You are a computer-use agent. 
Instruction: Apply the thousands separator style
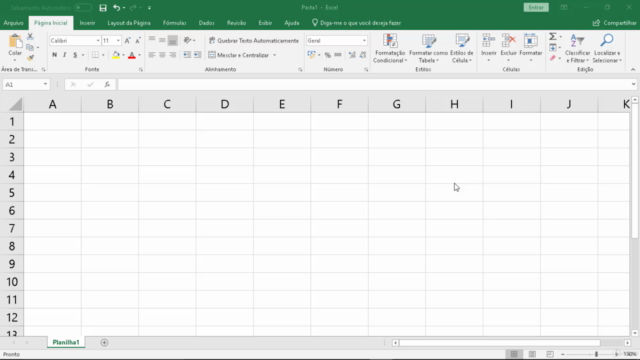pyautogui.click(x=338, y=55)
